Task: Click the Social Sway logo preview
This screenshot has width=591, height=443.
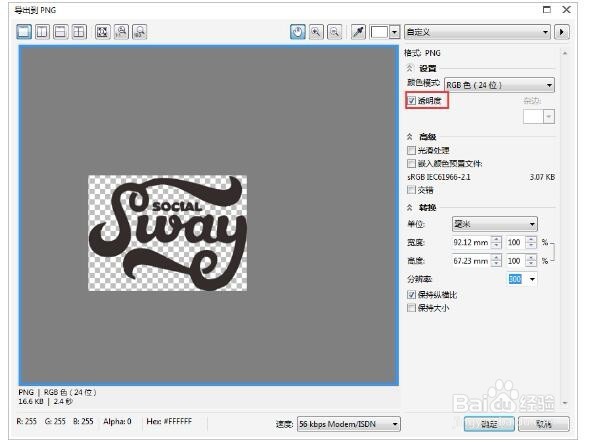Action: click(168, 233)
